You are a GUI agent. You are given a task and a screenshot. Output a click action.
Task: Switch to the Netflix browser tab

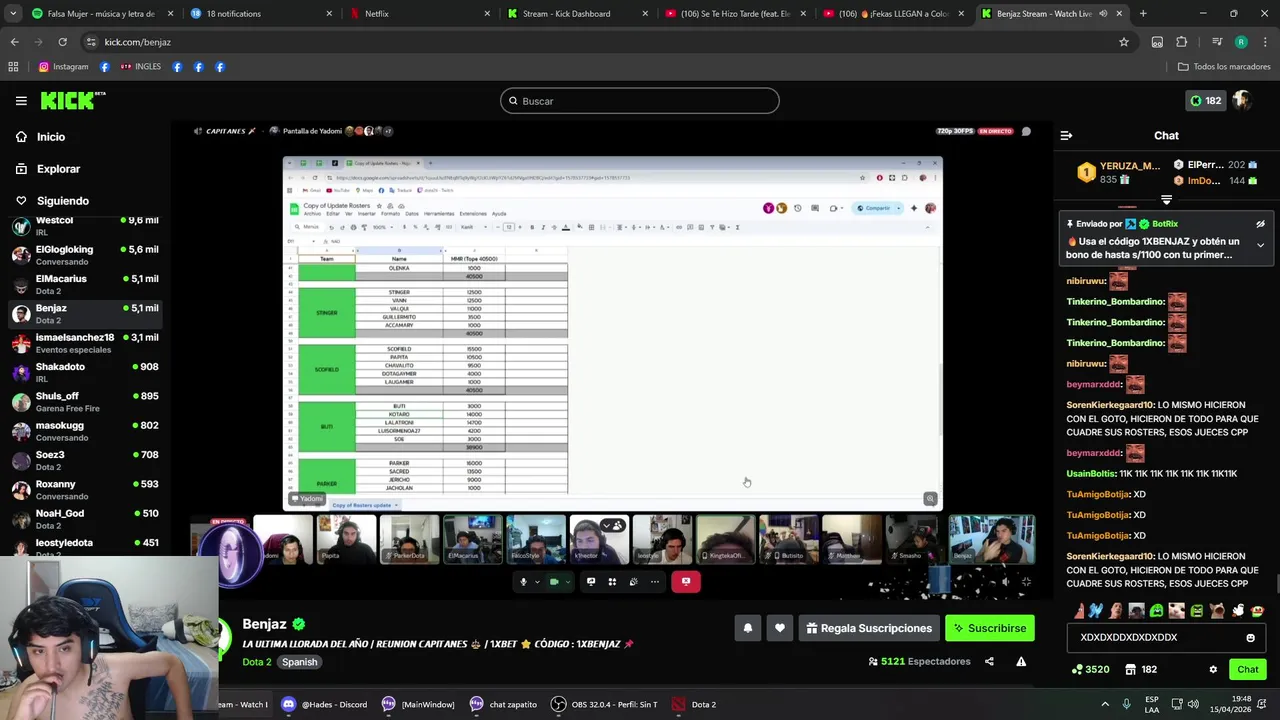(x=418, y=14)
